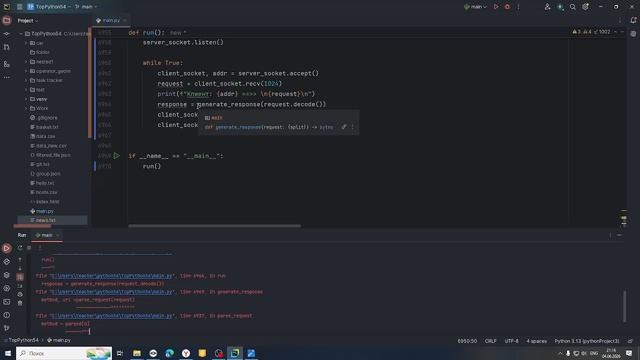Screen dimensions: 640x360
Task: Click main.py breadcrumb in the navigation bar
Action: pyautogui.click(x=59, y=340)
